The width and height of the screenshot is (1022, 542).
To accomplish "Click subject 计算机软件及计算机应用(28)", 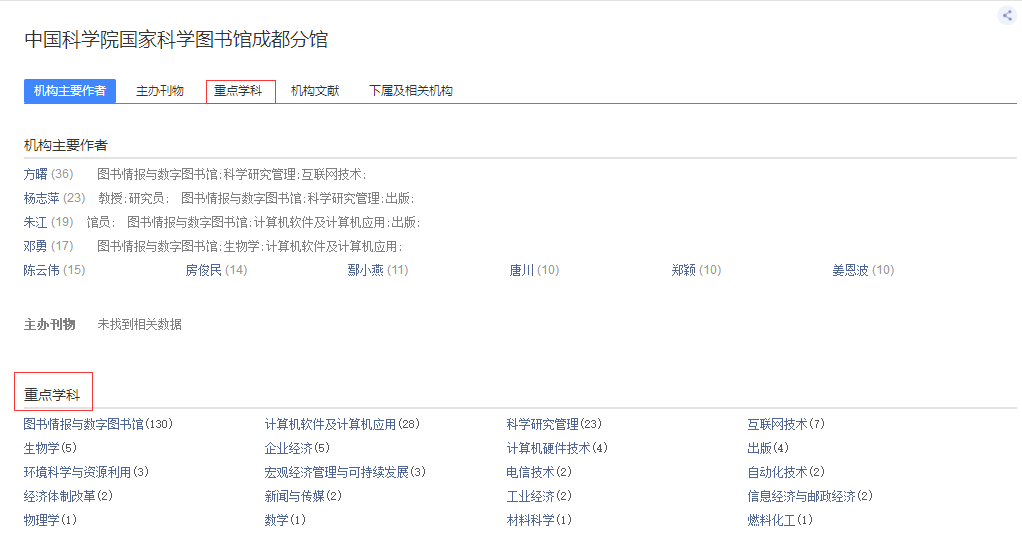I will (x=342, y=424).
